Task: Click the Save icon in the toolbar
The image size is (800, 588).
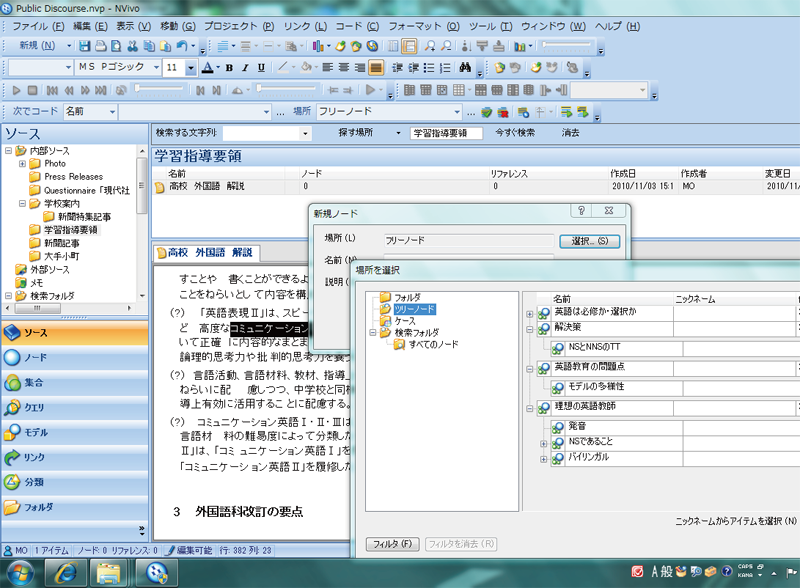Action: 85,46
